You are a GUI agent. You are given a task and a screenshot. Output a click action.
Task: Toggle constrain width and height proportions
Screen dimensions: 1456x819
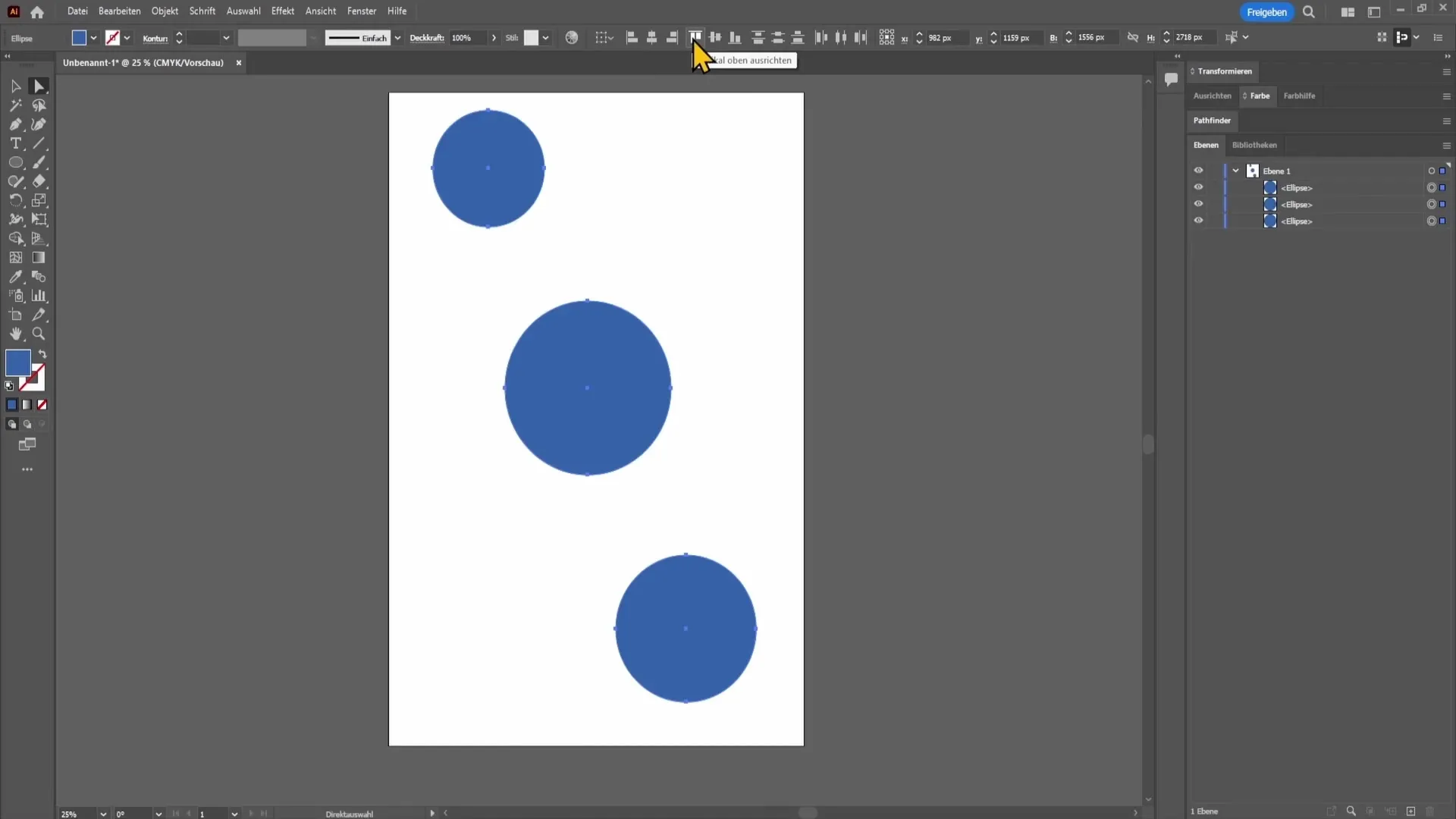pos(1133,37)
